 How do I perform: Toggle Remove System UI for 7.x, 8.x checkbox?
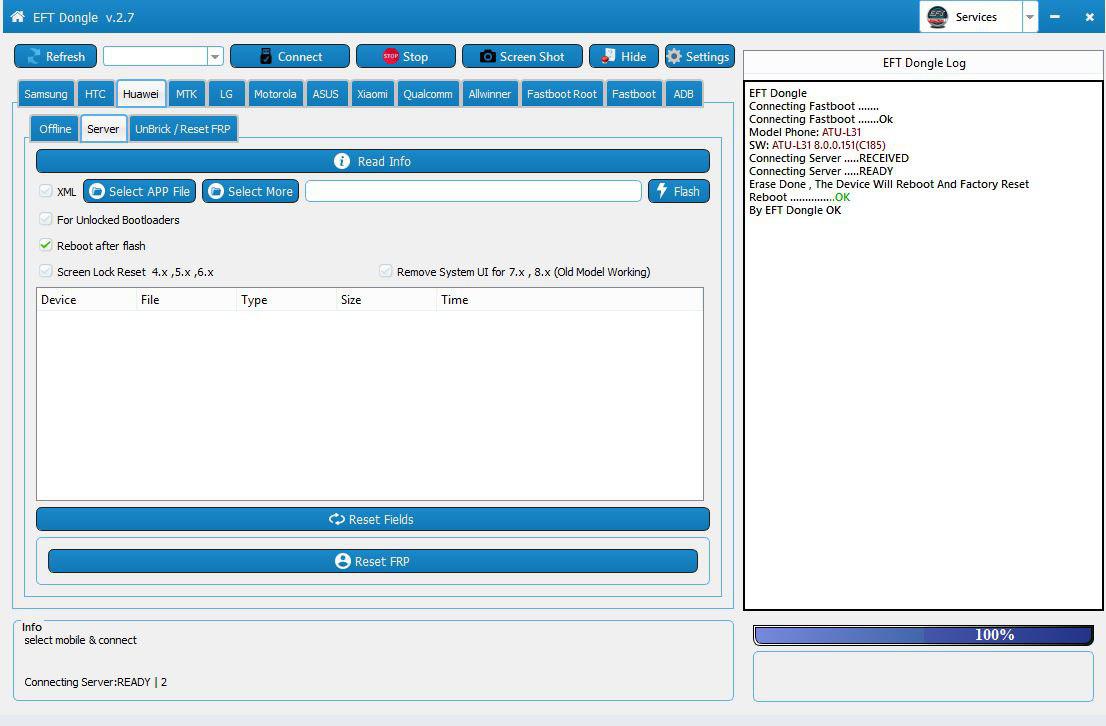click(386, 272)
